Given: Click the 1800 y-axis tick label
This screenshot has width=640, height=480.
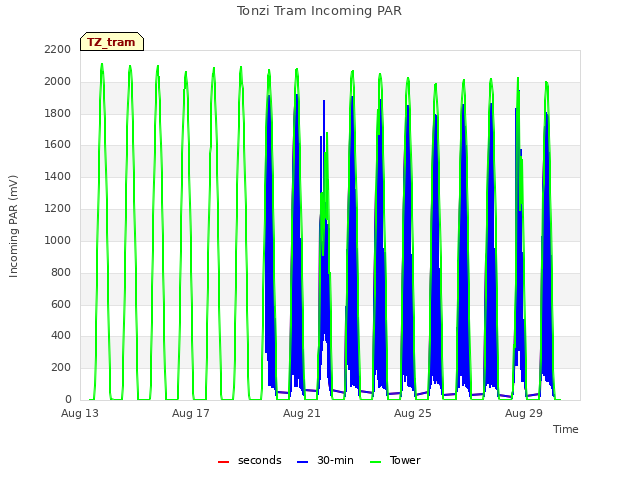Looking at the screenshot, I should (58, 113).
